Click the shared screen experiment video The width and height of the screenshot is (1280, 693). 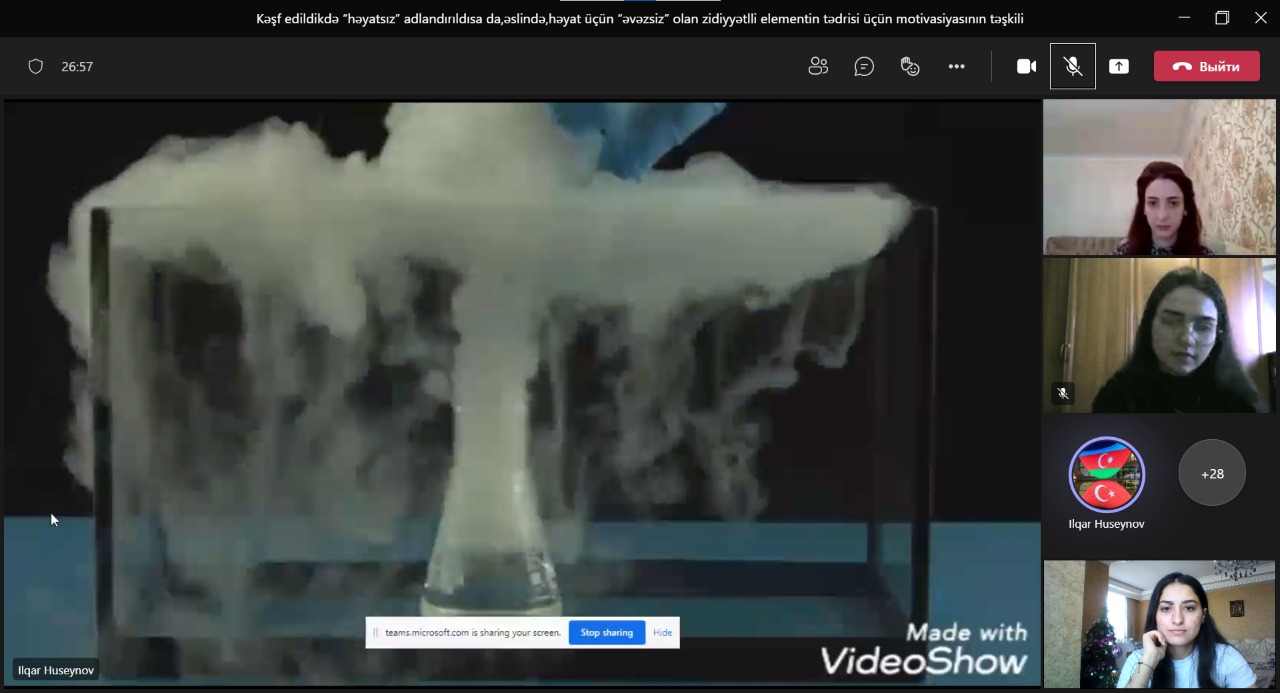pyautogui.click(x=520, y=390)
